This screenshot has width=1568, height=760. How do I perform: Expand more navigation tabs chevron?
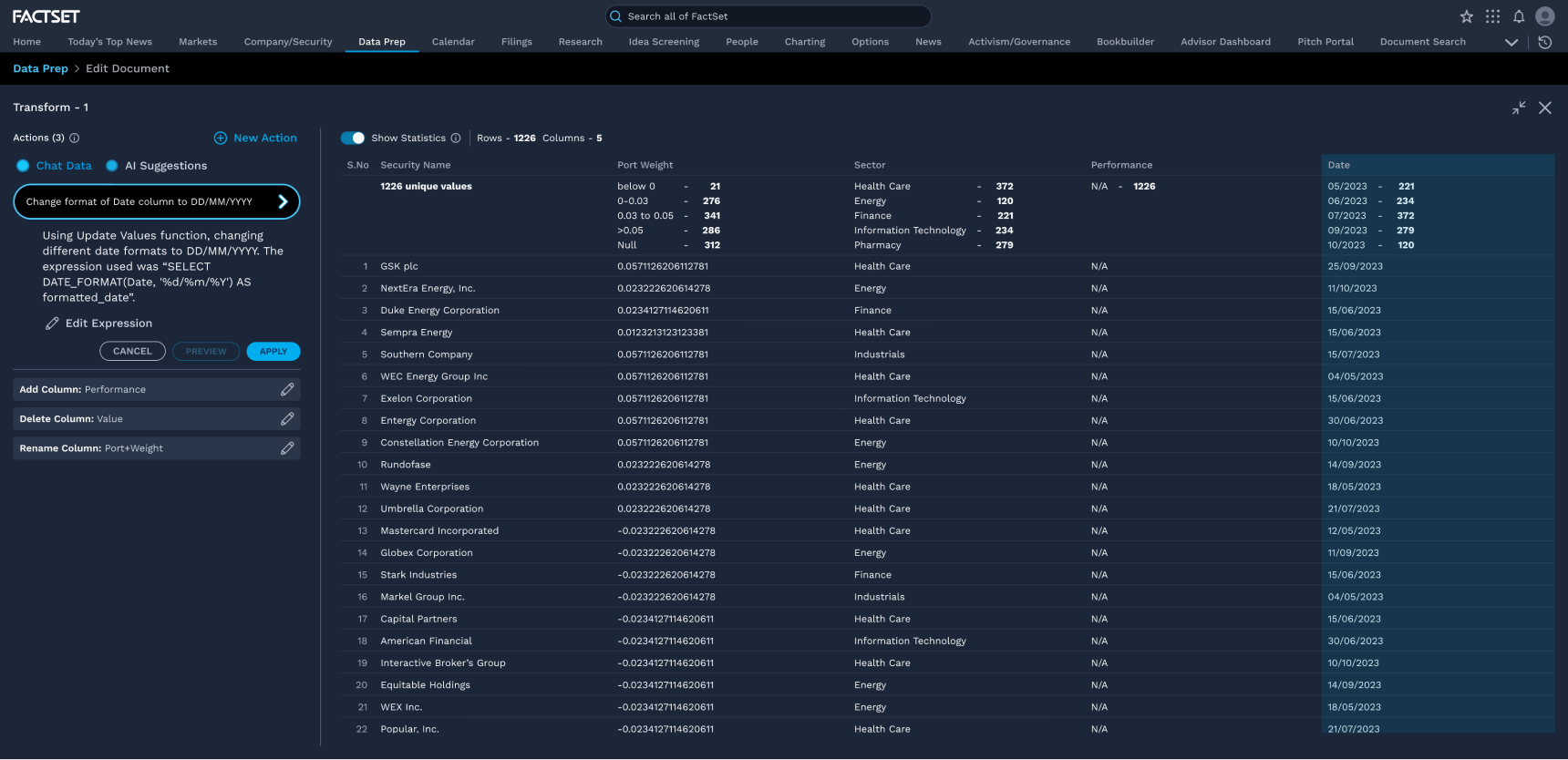pyautogui.click(x=1511, y=42)
